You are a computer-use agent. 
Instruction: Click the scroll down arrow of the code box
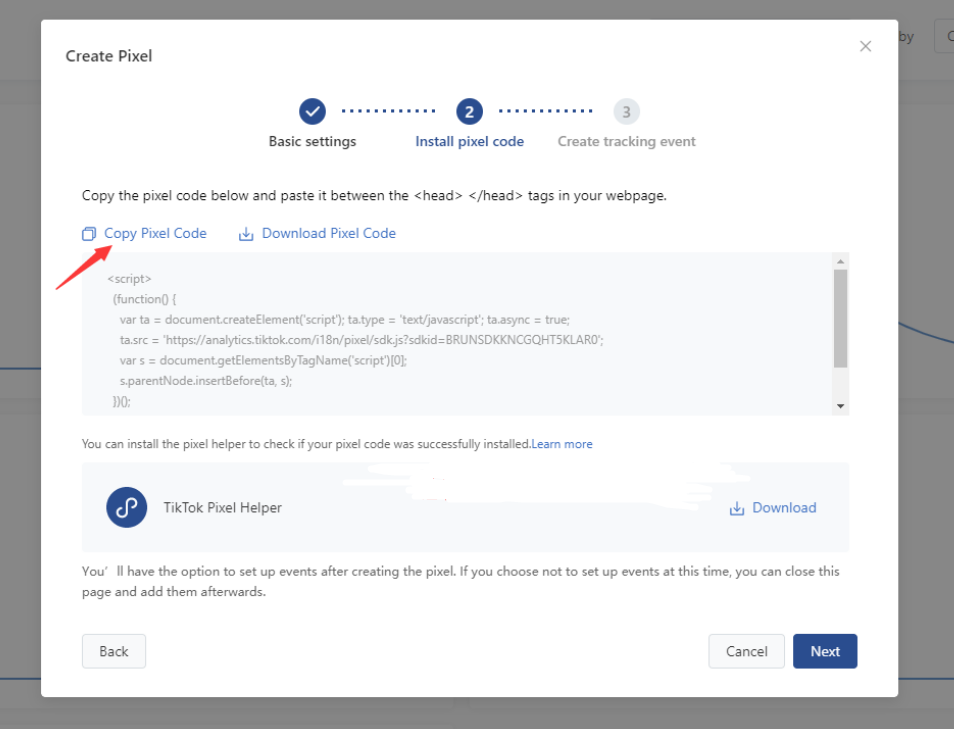click(840, 406)
